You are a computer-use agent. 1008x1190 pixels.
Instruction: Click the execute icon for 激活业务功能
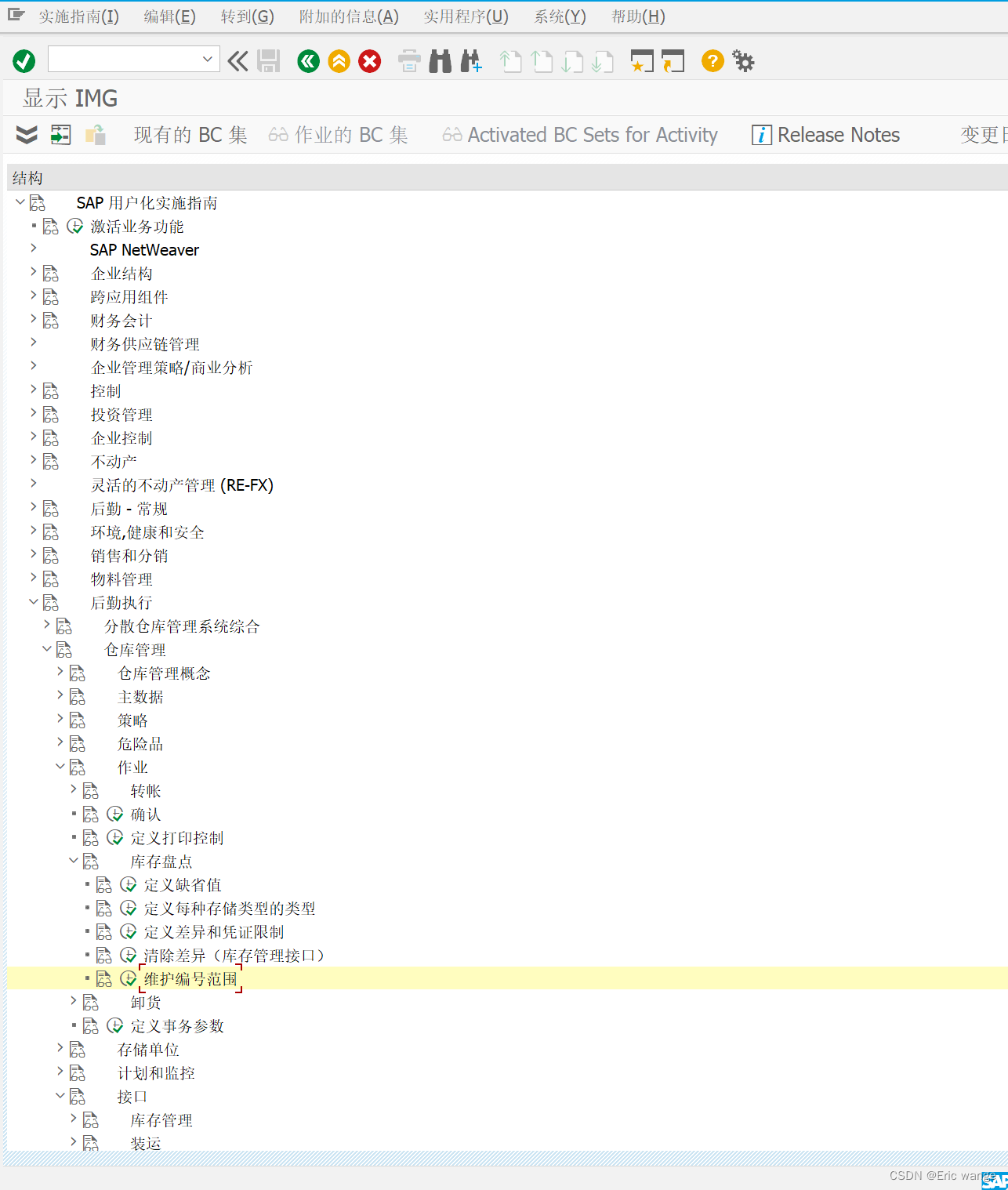pyautogui.click(x=75, y=226)
